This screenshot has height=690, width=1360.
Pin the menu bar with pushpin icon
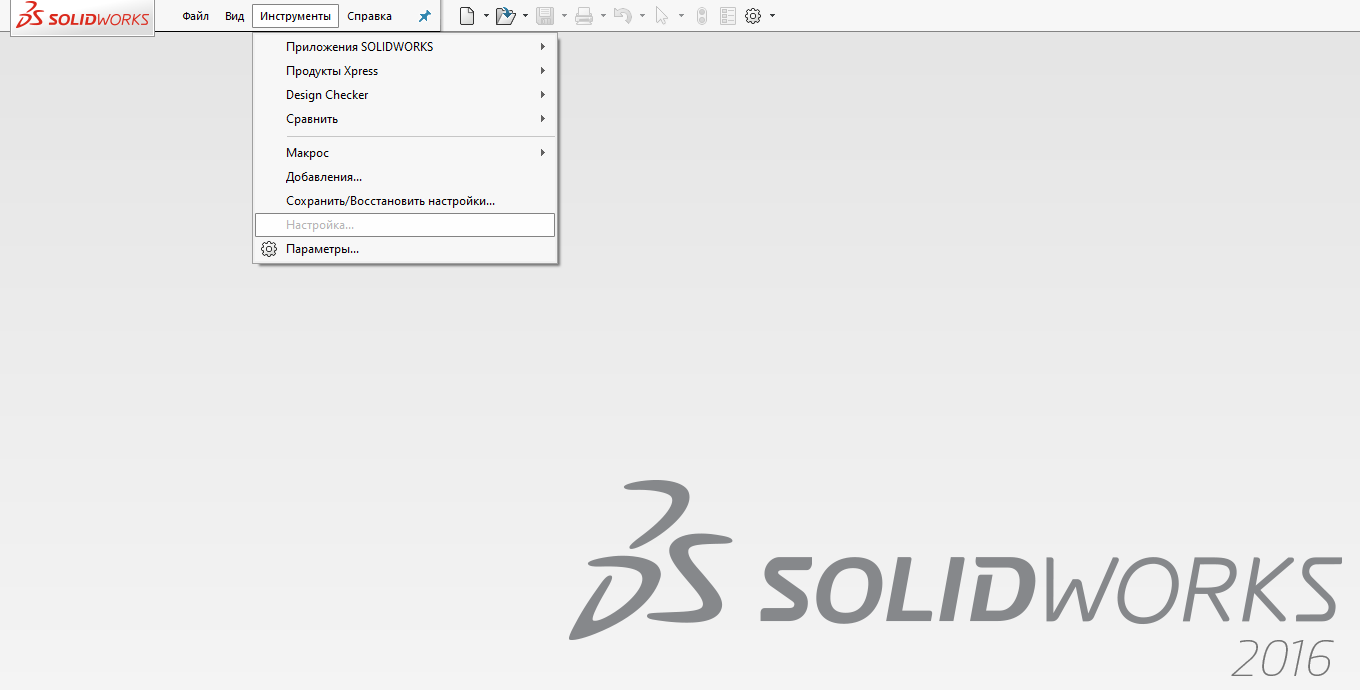(x=425, y=16)
